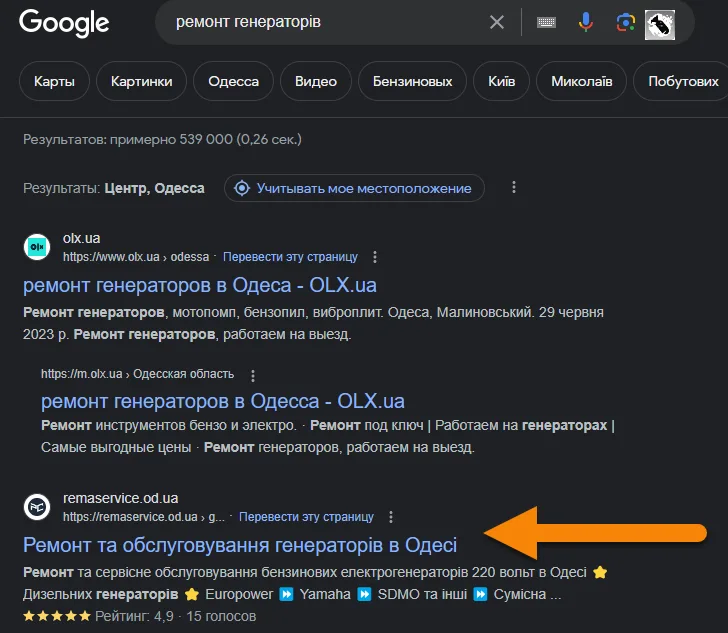Open three-dot menu for remaservice.od.ua result
728x633 pixels.
pyautogui.click(x=391, y=517)
